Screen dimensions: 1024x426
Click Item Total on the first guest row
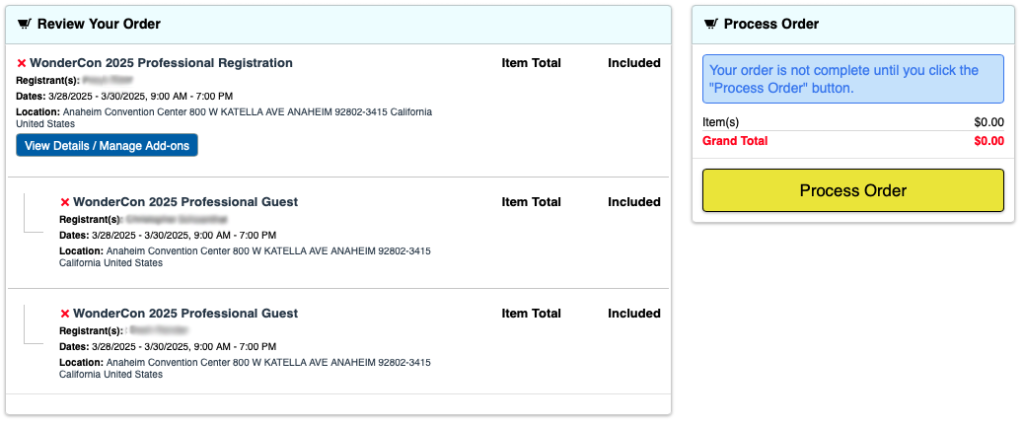click(x=531, y=202)
